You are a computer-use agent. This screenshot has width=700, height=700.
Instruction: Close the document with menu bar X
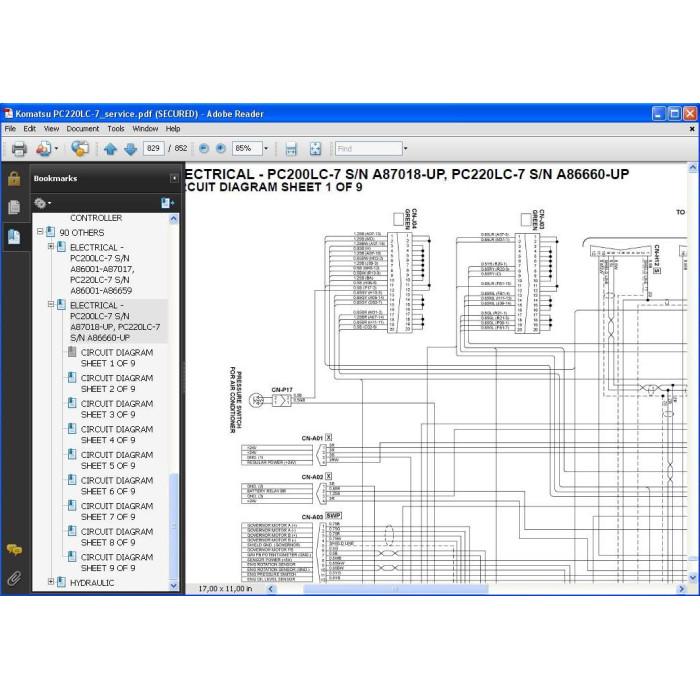692,129
